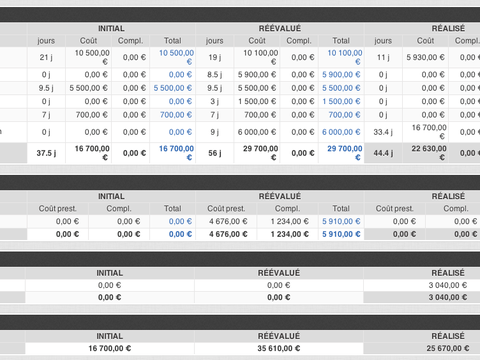Open the 6 000,00 € réévalué total link

click(341, 132)
